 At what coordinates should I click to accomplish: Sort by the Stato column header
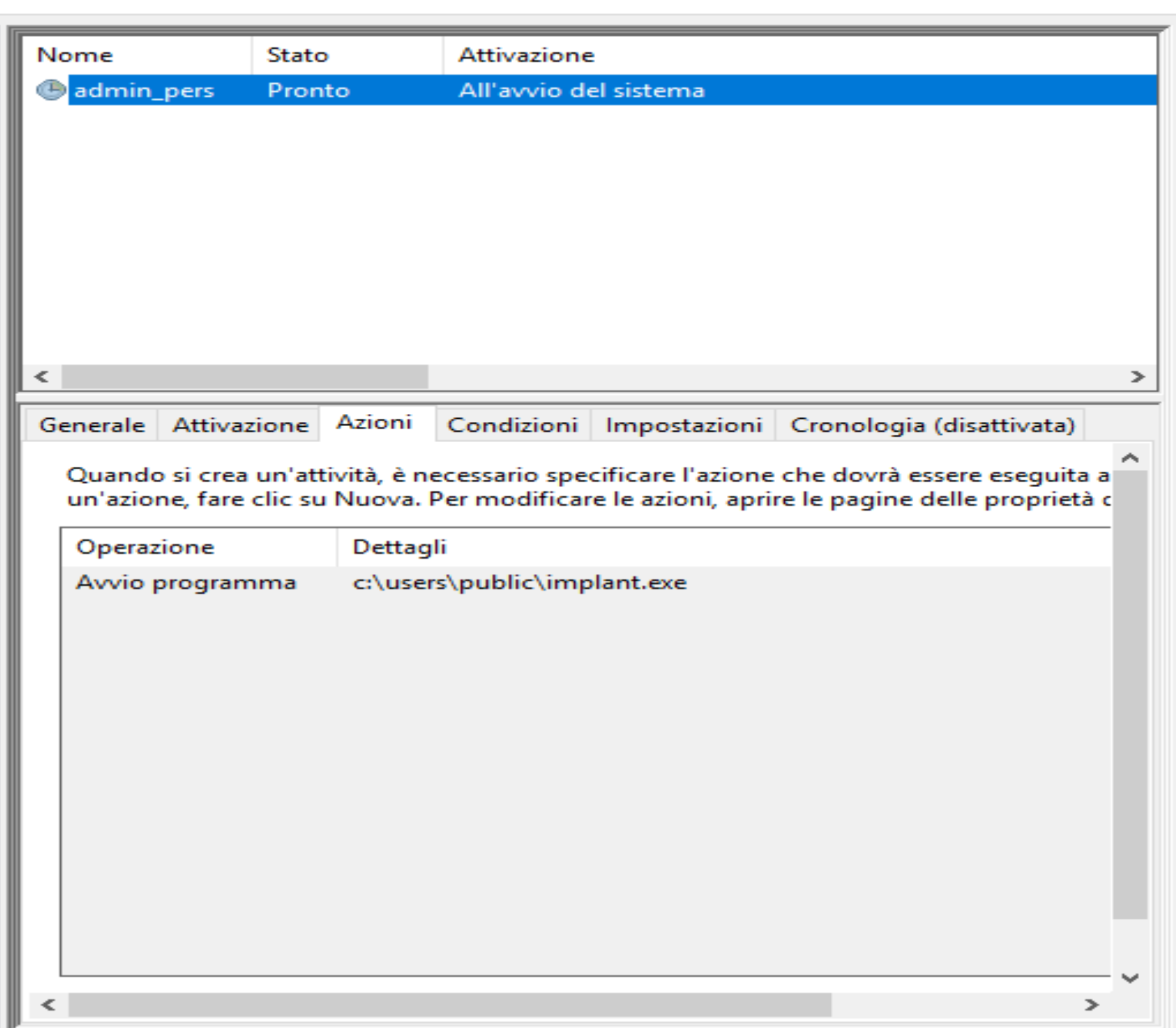click(x=298, y=55)
